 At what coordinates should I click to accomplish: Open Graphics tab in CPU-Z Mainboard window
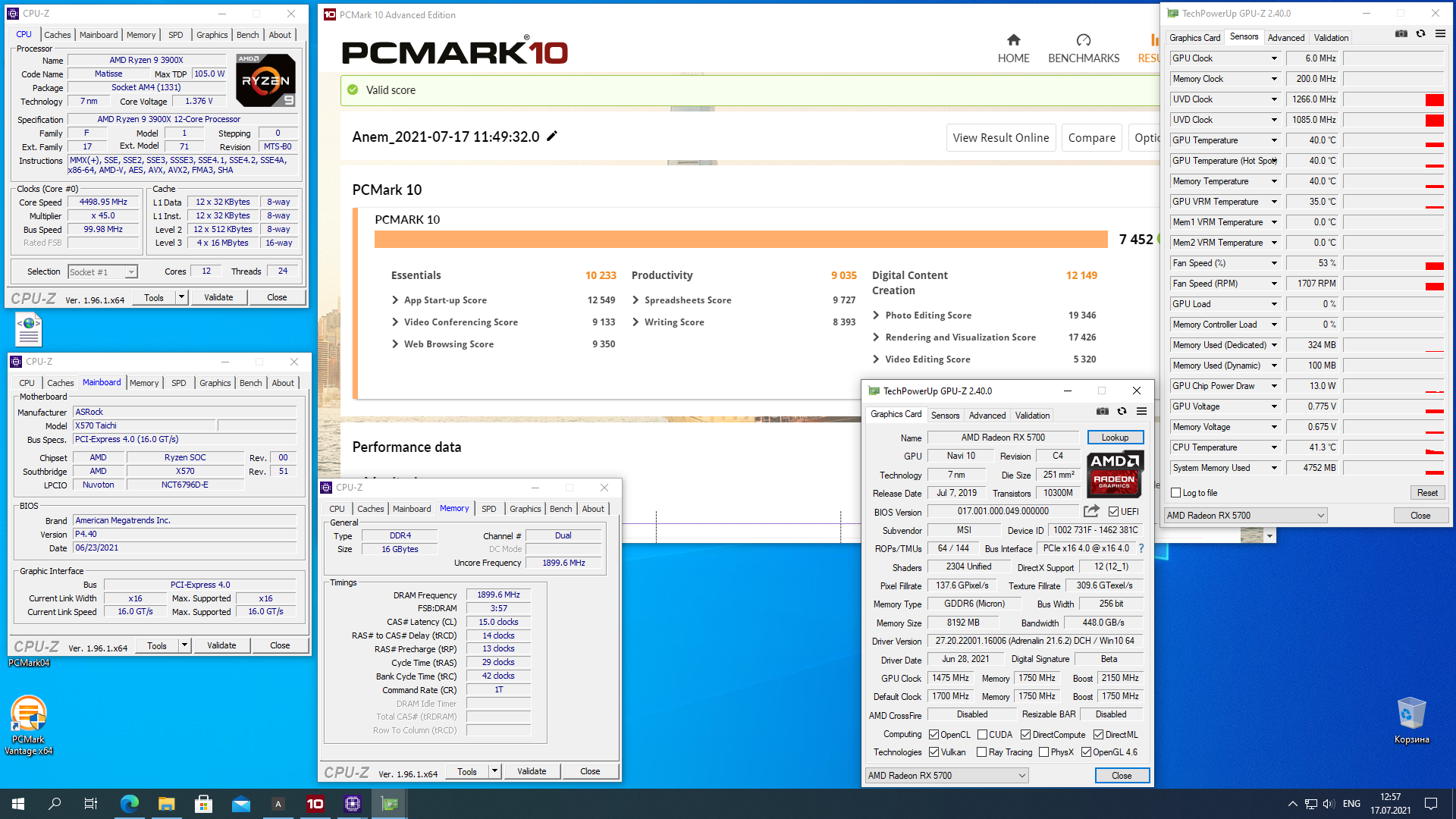click(215, 383)
